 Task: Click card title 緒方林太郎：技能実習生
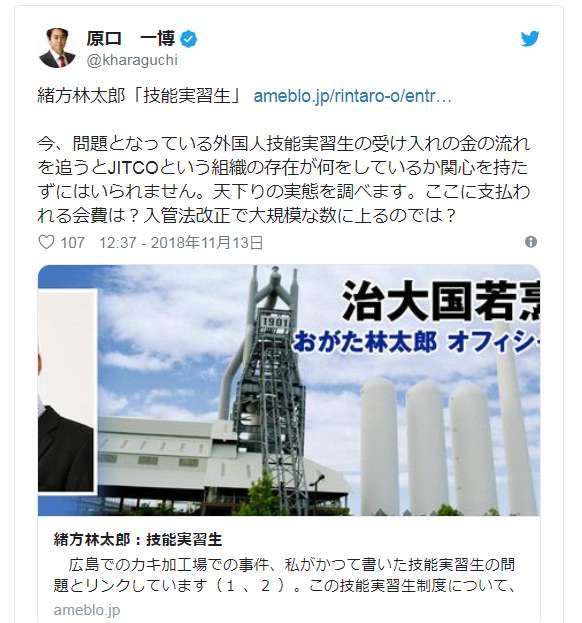[138, 540]
